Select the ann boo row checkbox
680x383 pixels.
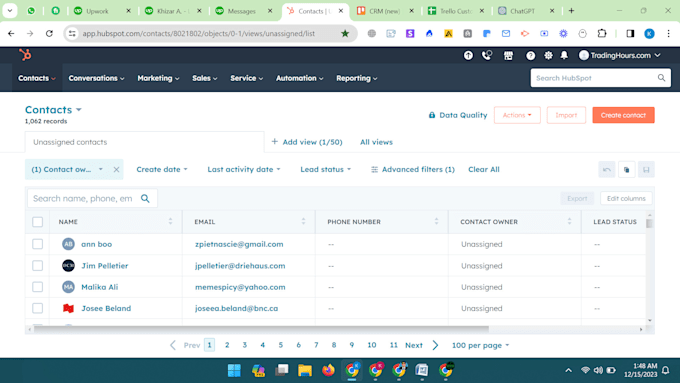[38, 244]
